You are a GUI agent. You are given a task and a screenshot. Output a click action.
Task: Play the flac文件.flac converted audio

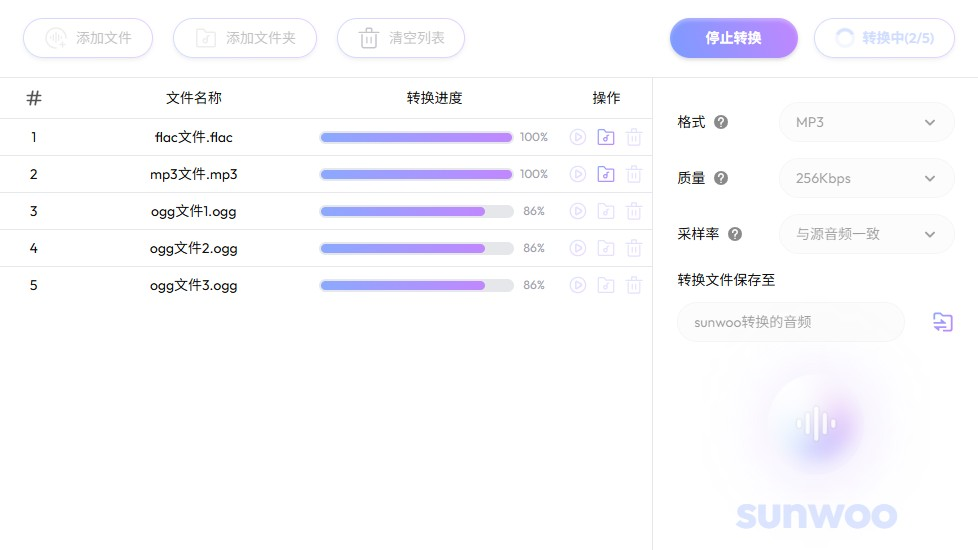(577, 137)
